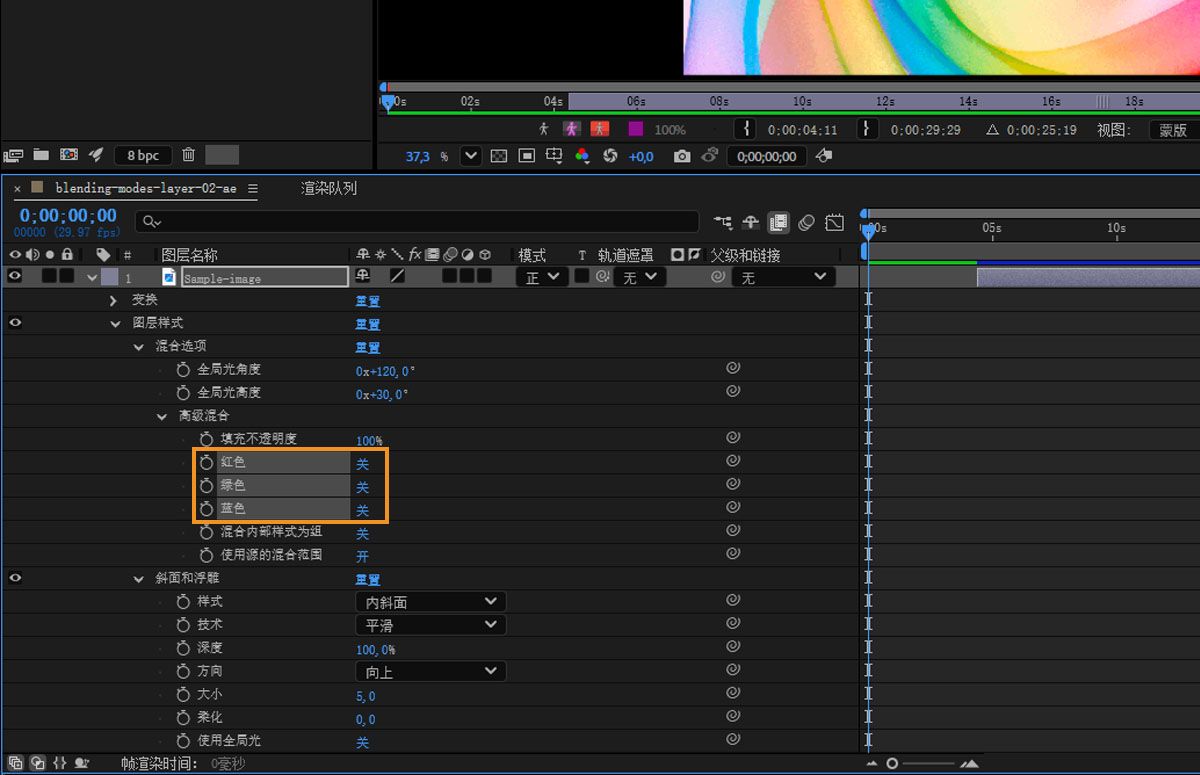Select blending-modes-layer-02-ae timeline tab
Image resolution: width=1200 pixels, height=775 pixels.
pyautogui.click(x=146, y=188)
